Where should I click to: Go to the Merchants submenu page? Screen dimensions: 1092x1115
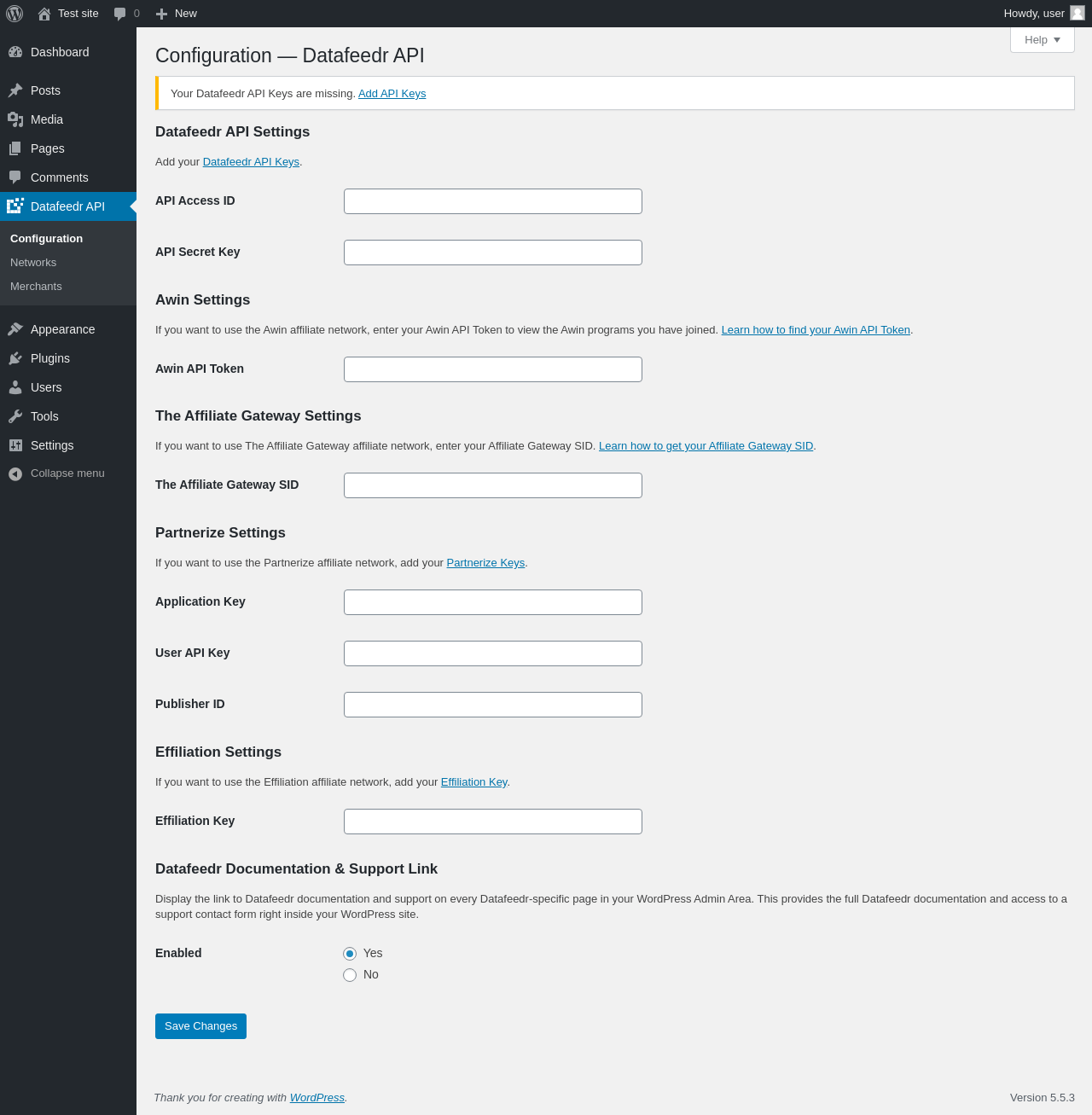point(36,287)
